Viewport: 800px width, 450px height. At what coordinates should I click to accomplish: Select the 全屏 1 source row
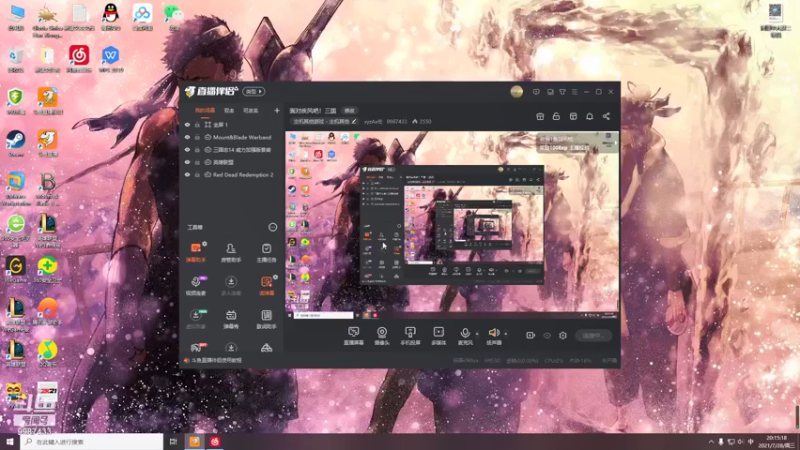tap(232, 124)
